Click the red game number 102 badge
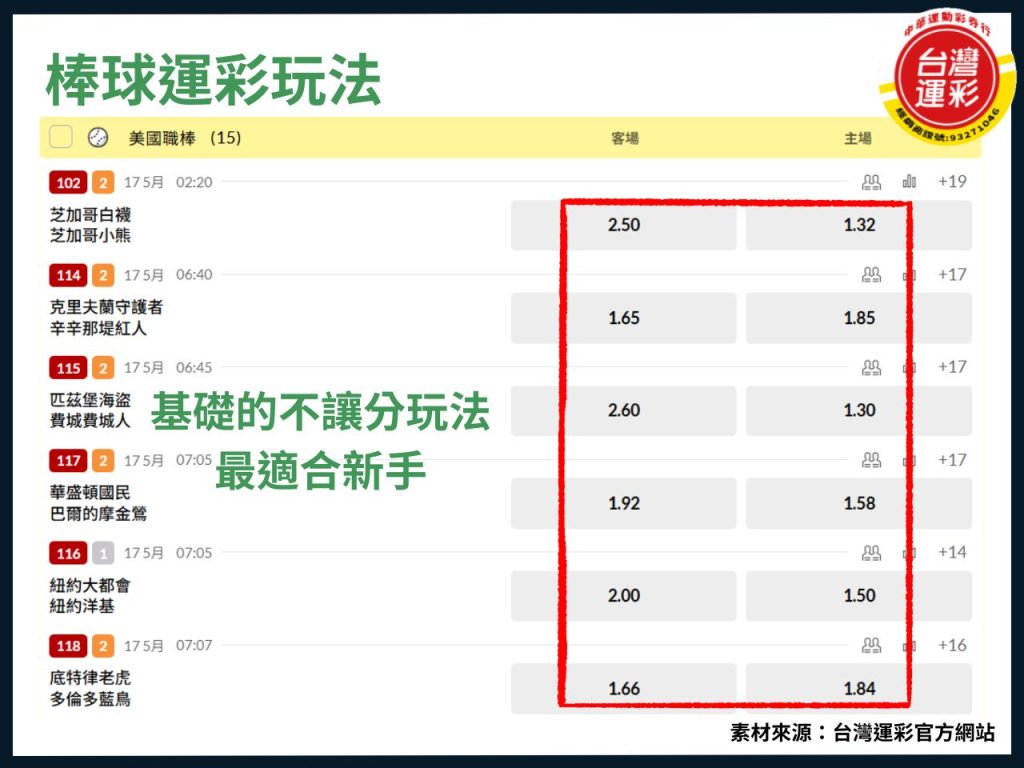The height and width of the screenshot is (768, 1024). tap(68, 182)
